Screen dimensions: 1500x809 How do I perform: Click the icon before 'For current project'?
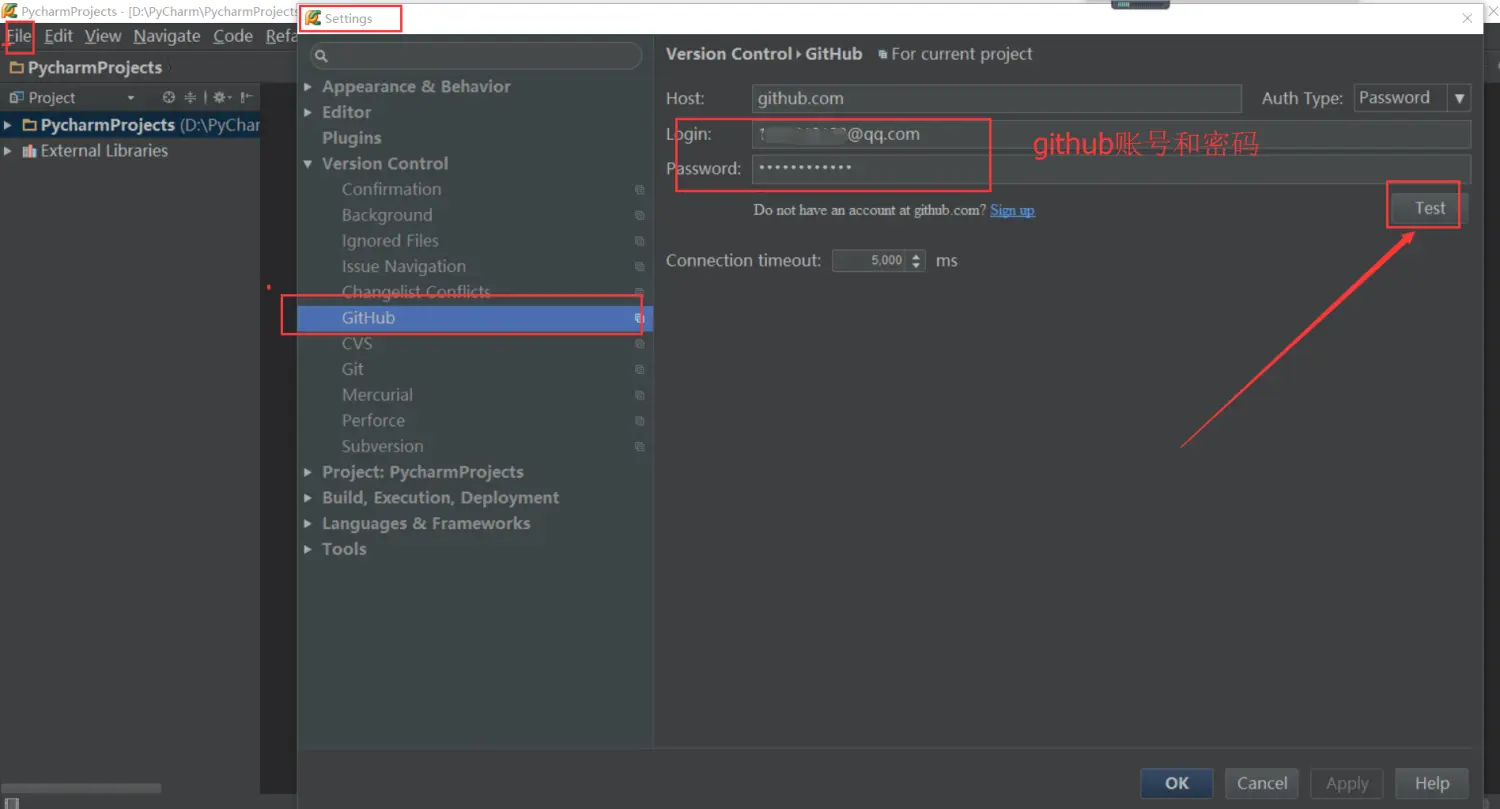(882, 55)
